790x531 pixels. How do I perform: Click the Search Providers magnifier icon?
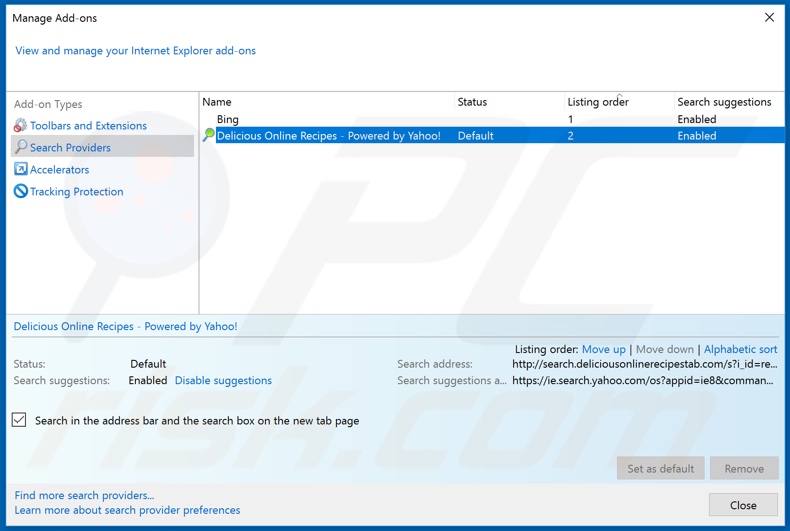[21, 147]
